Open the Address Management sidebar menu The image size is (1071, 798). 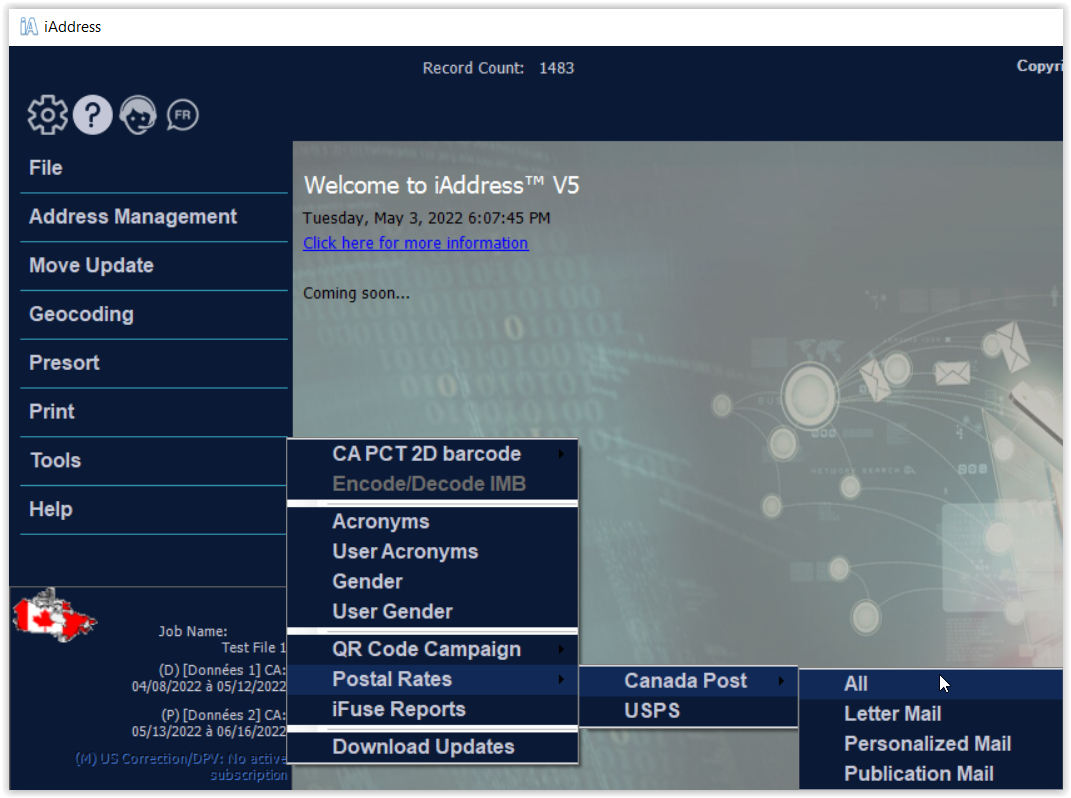tap(133, 217)
